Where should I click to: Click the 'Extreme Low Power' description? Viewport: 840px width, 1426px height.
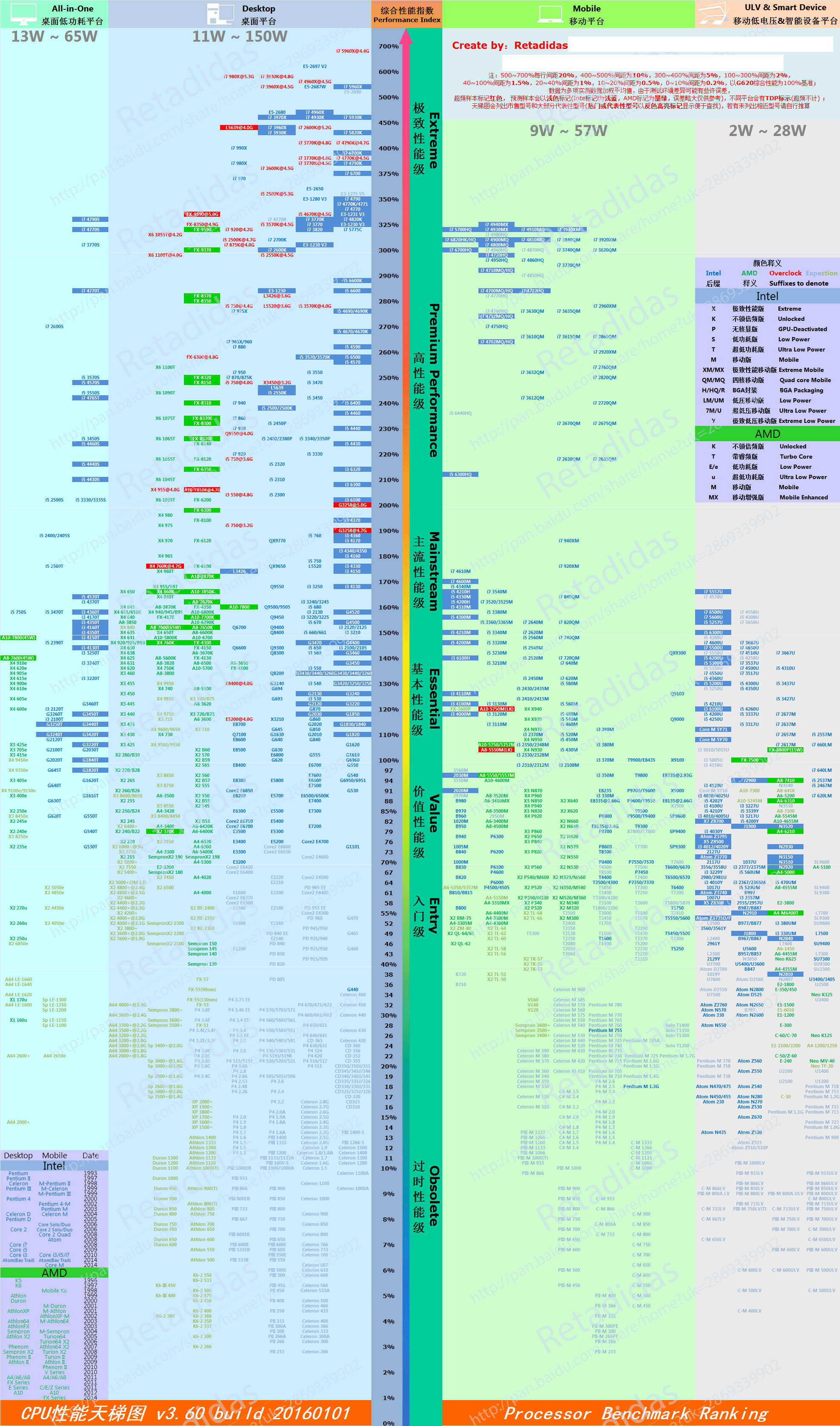[806, 421]
